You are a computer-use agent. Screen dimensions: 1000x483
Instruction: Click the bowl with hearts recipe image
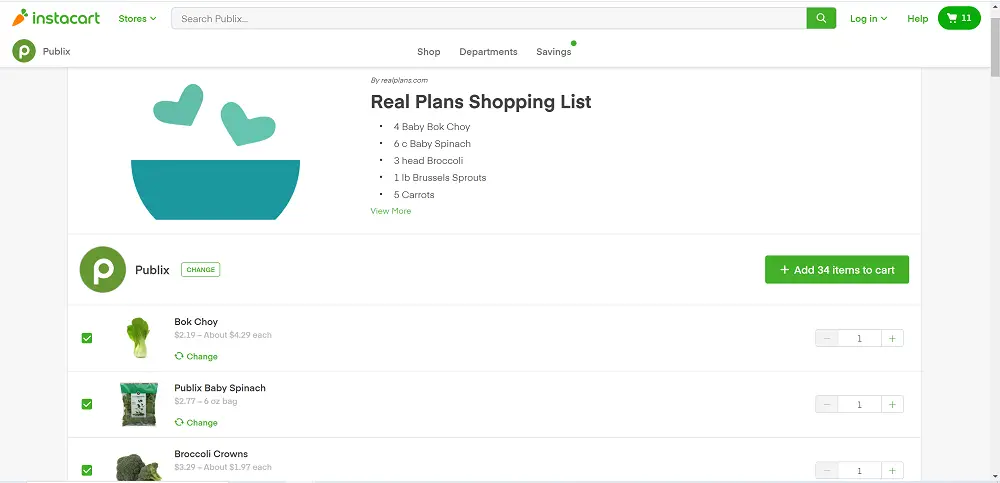(x=216, y=152)
